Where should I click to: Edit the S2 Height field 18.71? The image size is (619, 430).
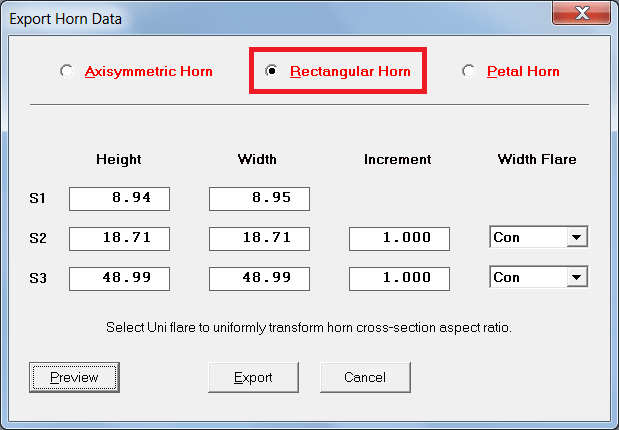pyautogui.click(x=119, y=238)
